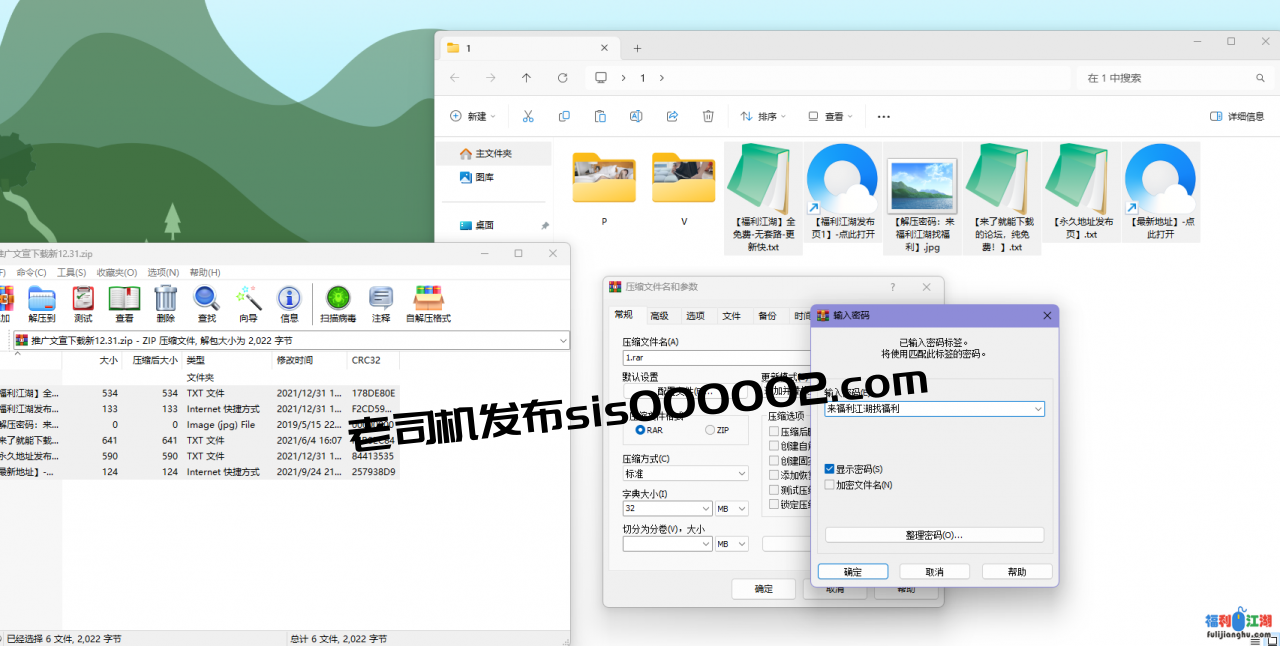Open the 查找 (Find) magnifier tool
1280x646 pixels.
[x=206, y=299]
